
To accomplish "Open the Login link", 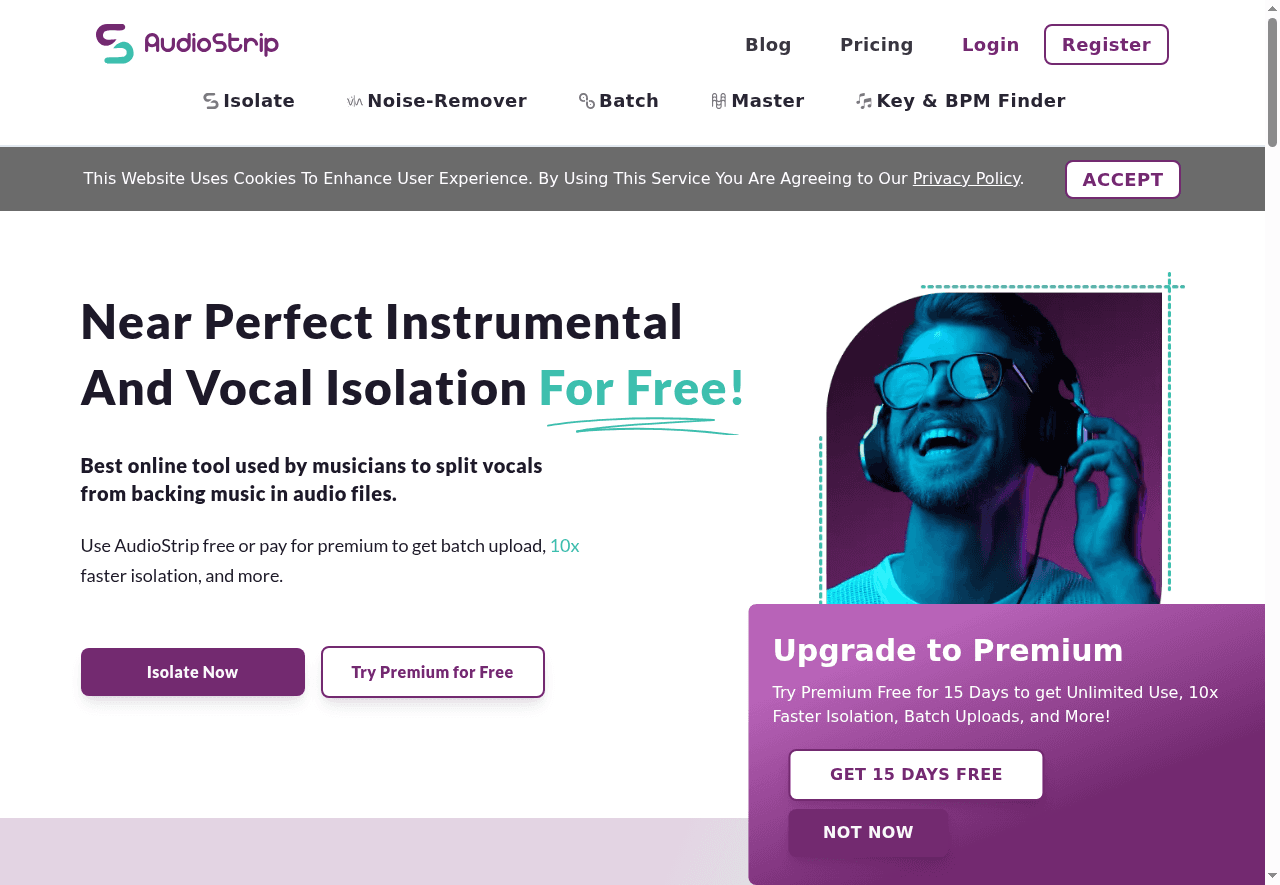I will 990,45.
